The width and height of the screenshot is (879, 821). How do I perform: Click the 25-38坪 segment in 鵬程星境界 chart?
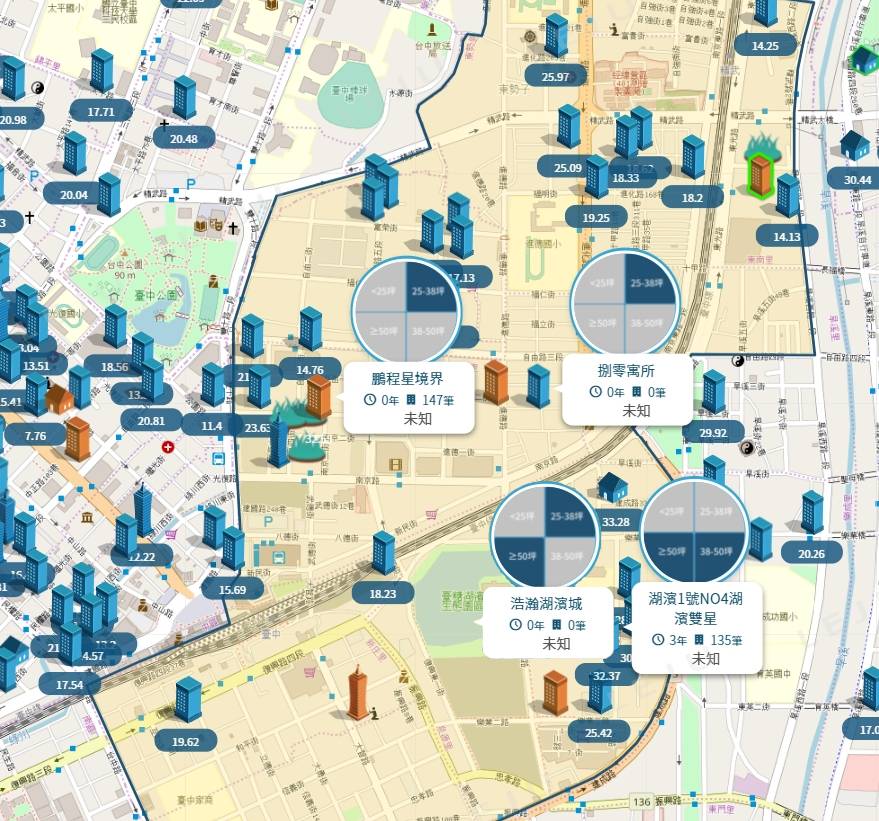pyautogui.click(x=431, y=287)
